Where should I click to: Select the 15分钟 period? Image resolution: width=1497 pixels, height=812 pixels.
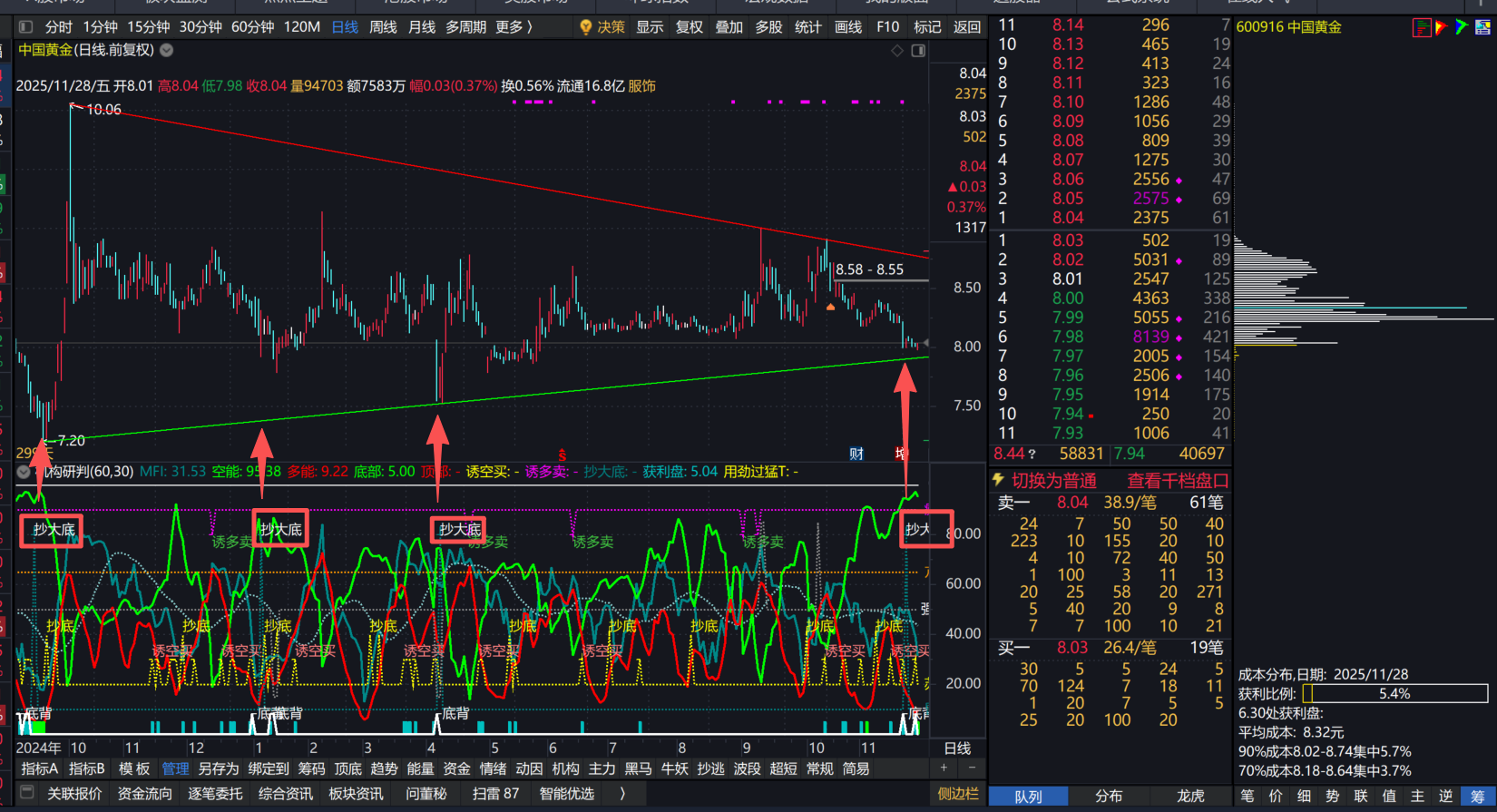tap(148, 27)
